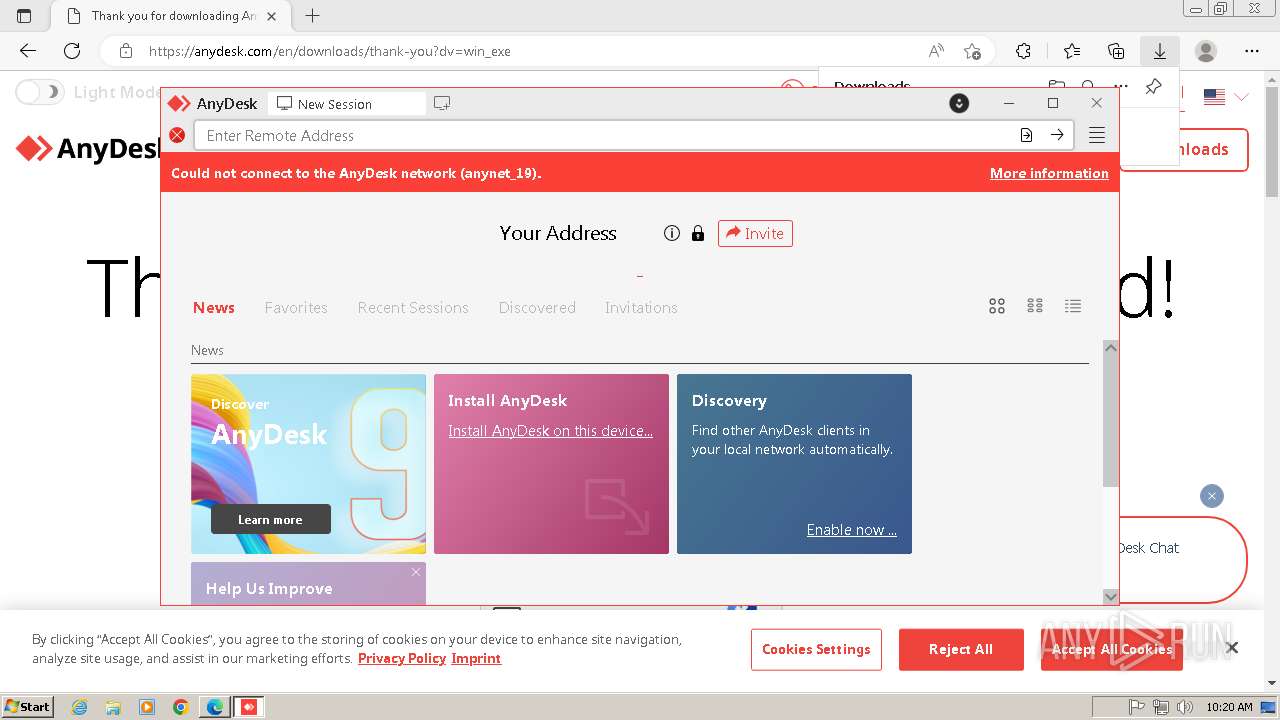Image resolution: width=1280 pixels, height=720 pixels.
Task: Click More information link in error banner
Action: (1049, 173)
